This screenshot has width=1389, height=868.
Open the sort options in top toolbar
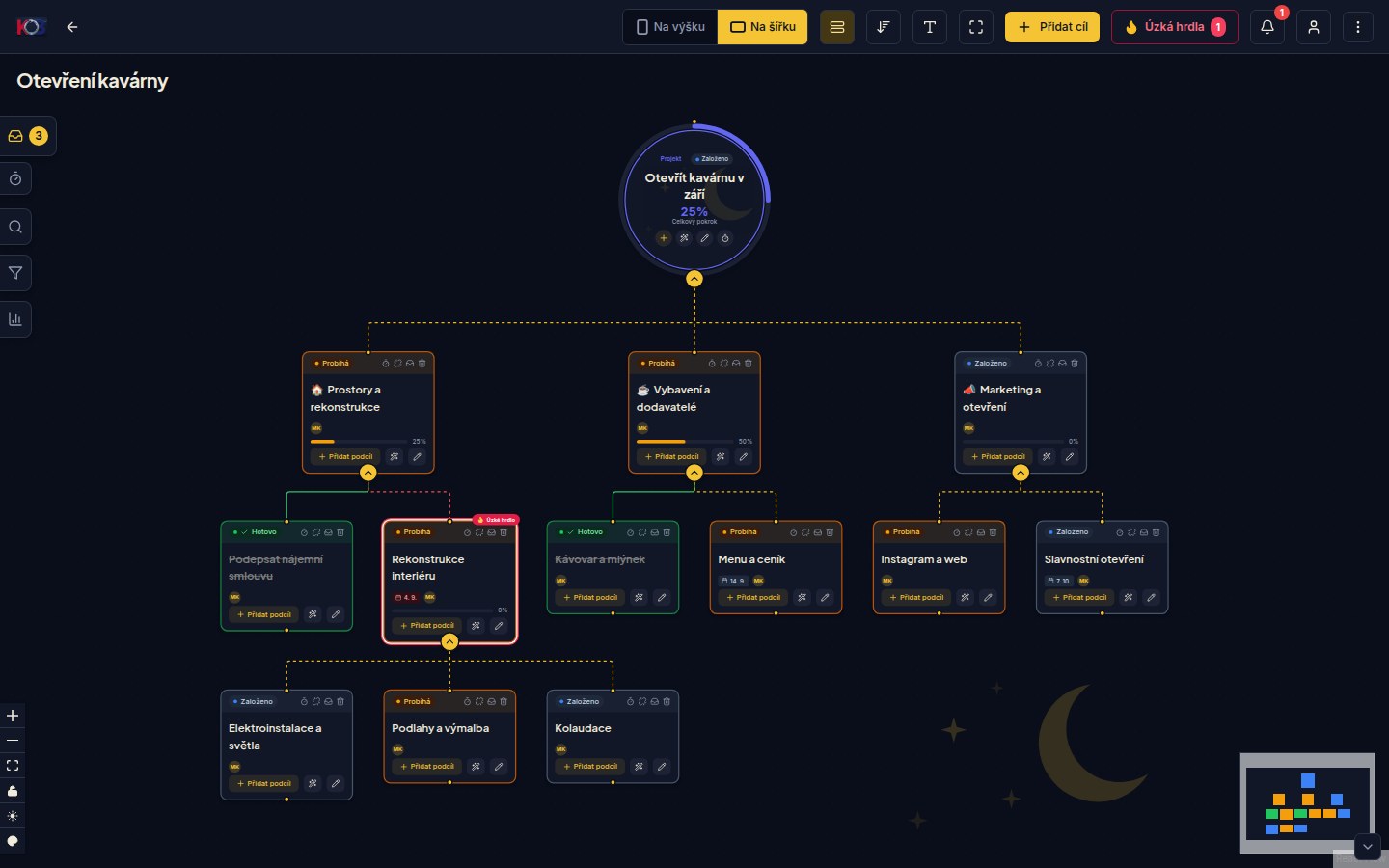point(884,27)
